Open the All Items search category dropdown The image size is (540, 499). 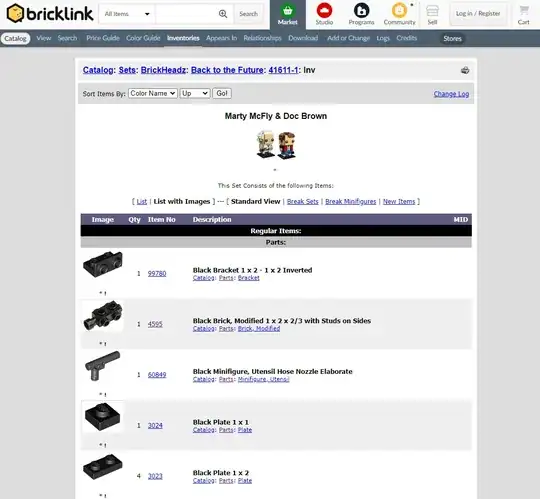click(127, 14)
